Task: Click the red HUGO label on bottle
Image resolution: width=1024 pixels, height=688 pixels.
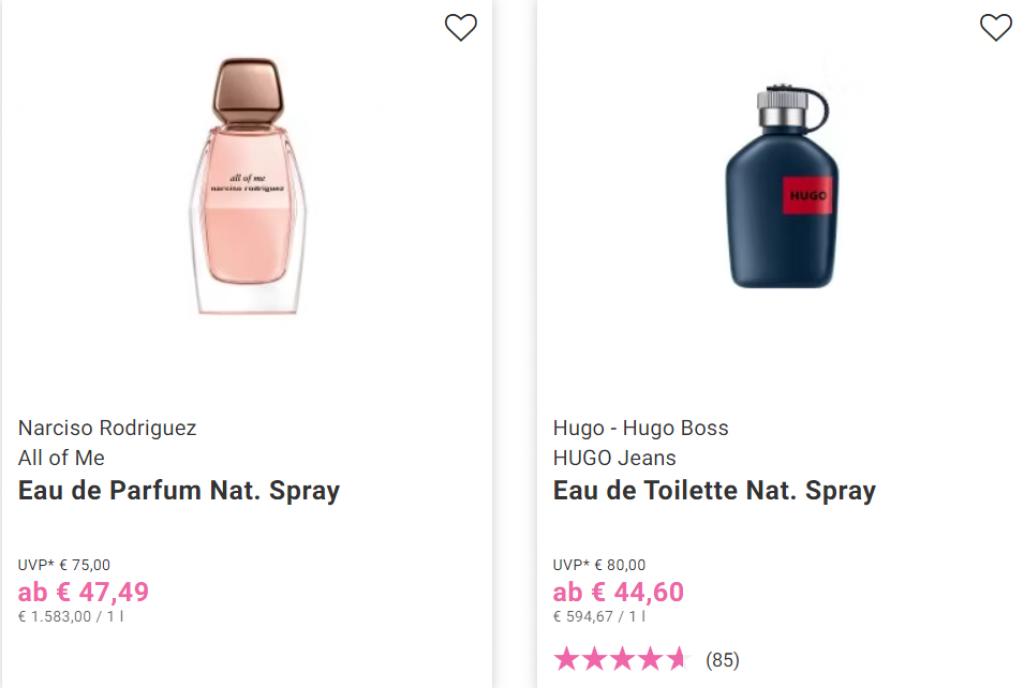Action: tap(808, 195)
